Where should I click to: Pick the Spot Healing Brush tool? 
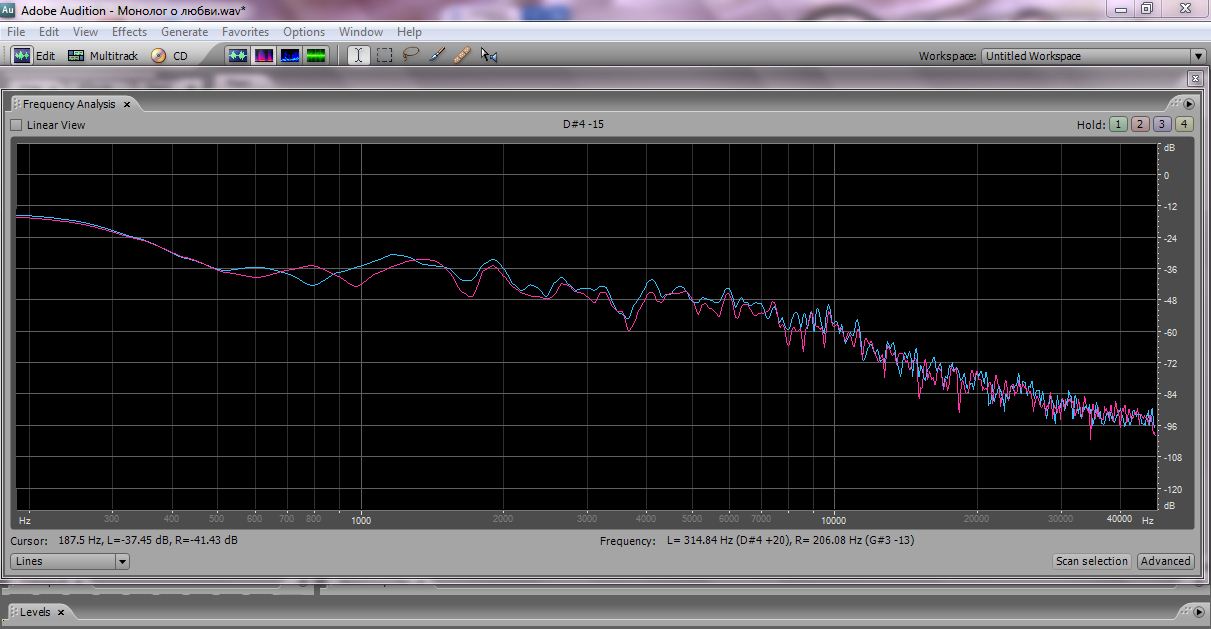click(x=462, y=56)
